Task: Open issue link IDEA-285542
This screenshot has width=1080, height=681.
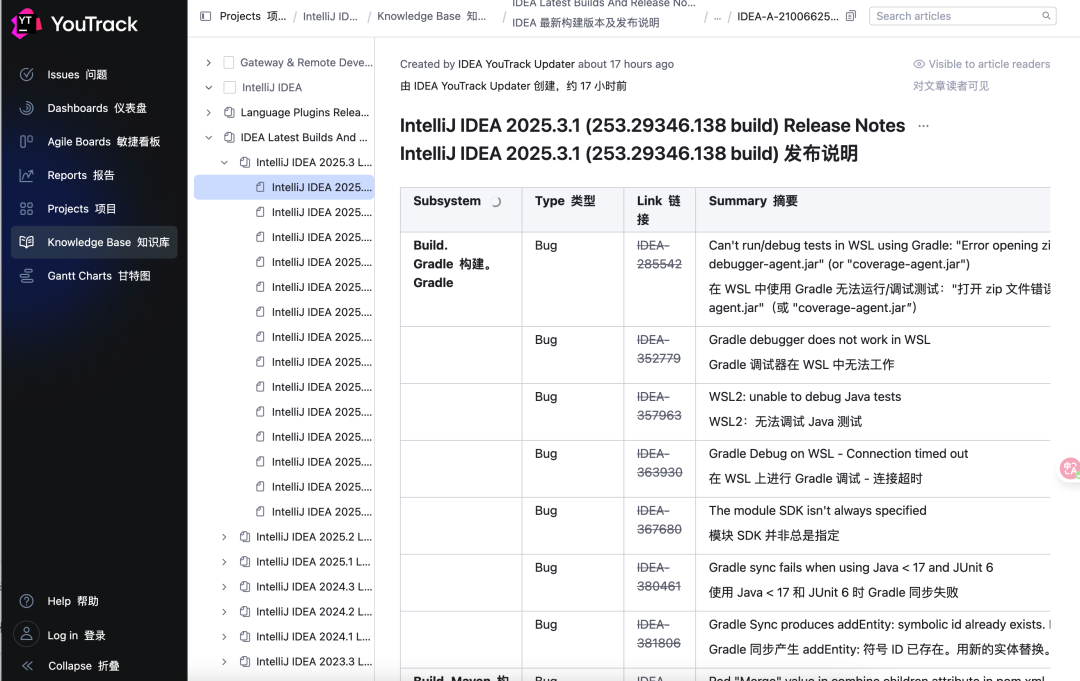Action: coord(659,255)
